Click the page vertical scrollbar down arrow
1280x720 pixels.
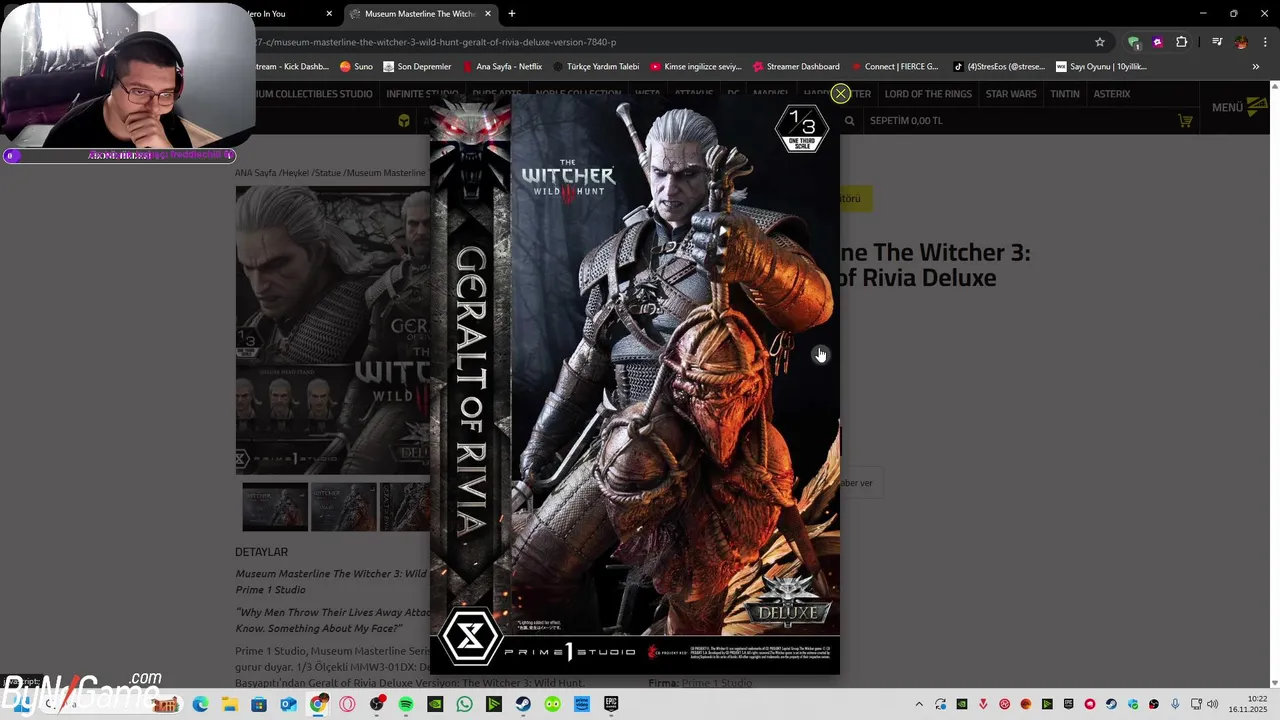tap(1274, 683)
